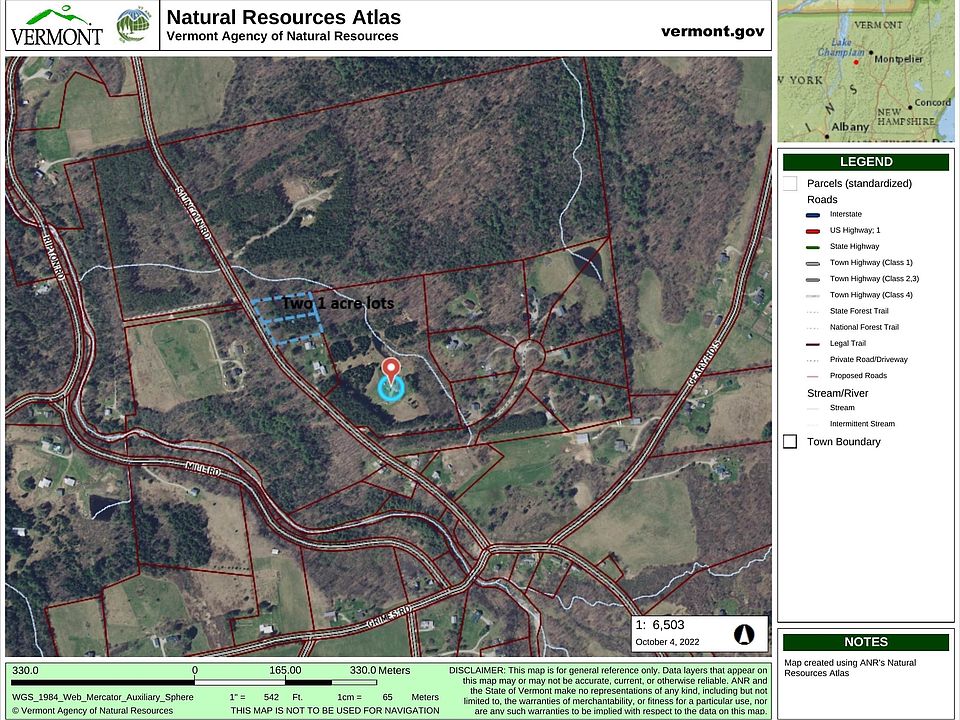Click the Agency of Natural Resources round emblem
Screen dimensions: 960x720
(x=133, y=26)
